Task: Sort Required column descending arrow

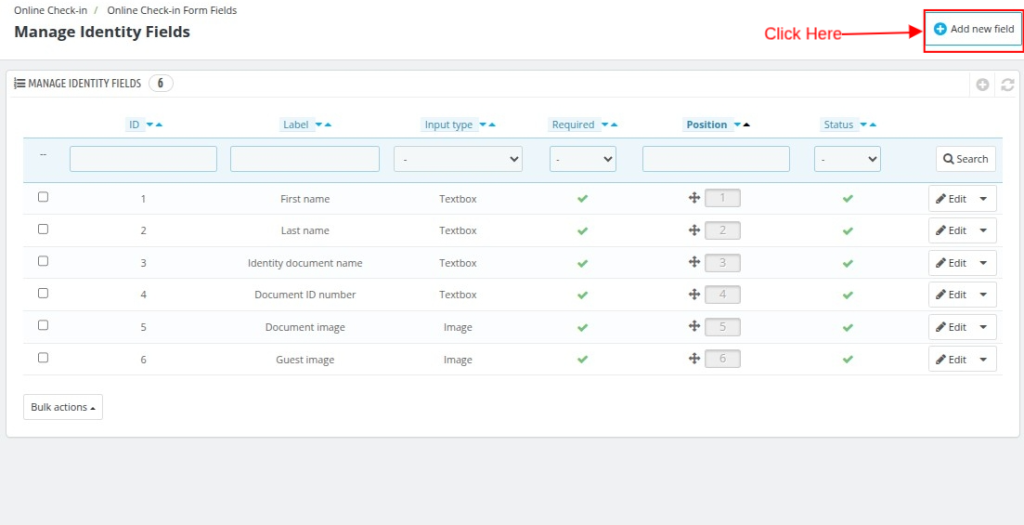Action: point(605,125)
